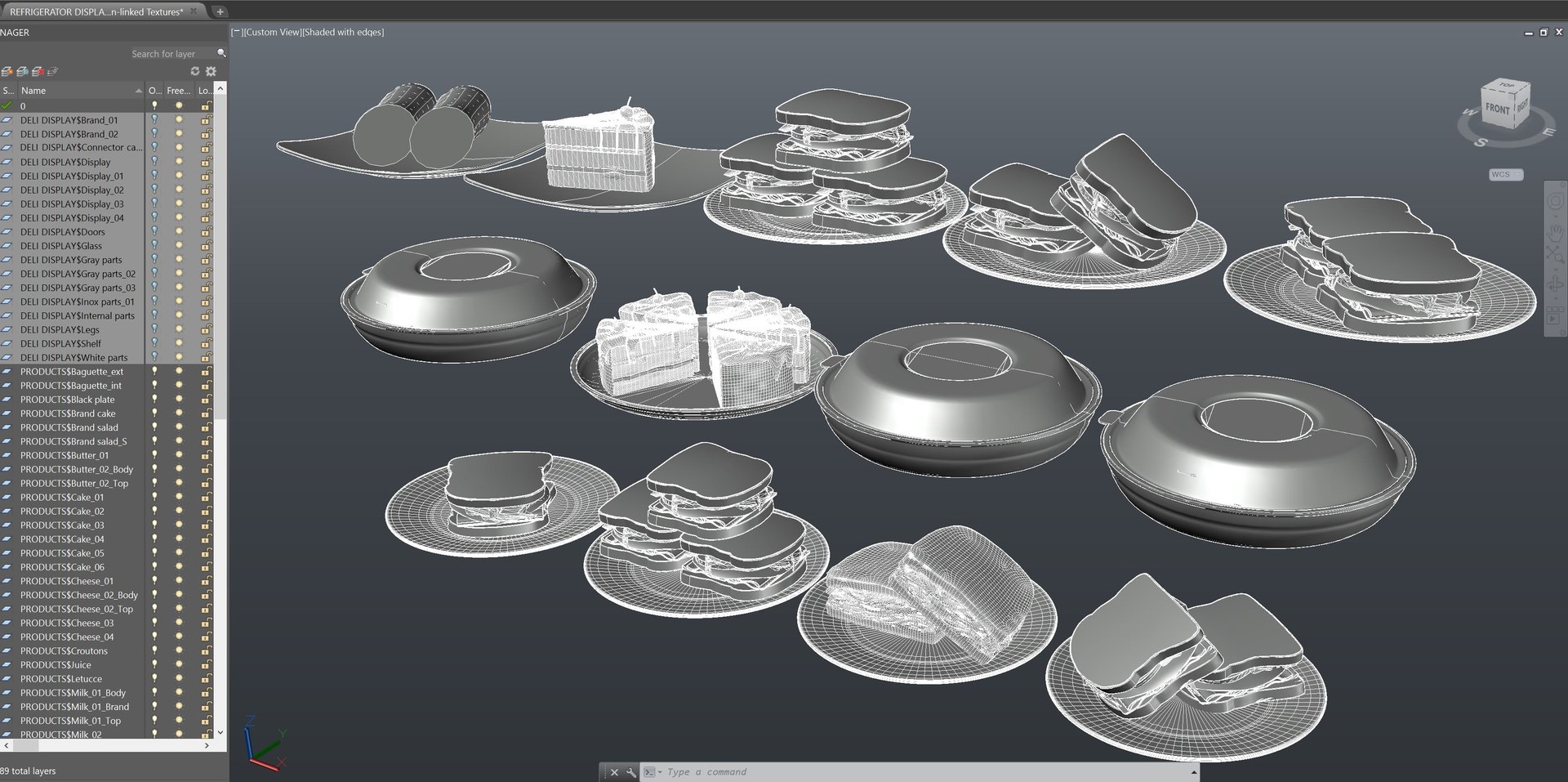
Task: Open layer manager settings gear
Action: (x=211, y=71)
